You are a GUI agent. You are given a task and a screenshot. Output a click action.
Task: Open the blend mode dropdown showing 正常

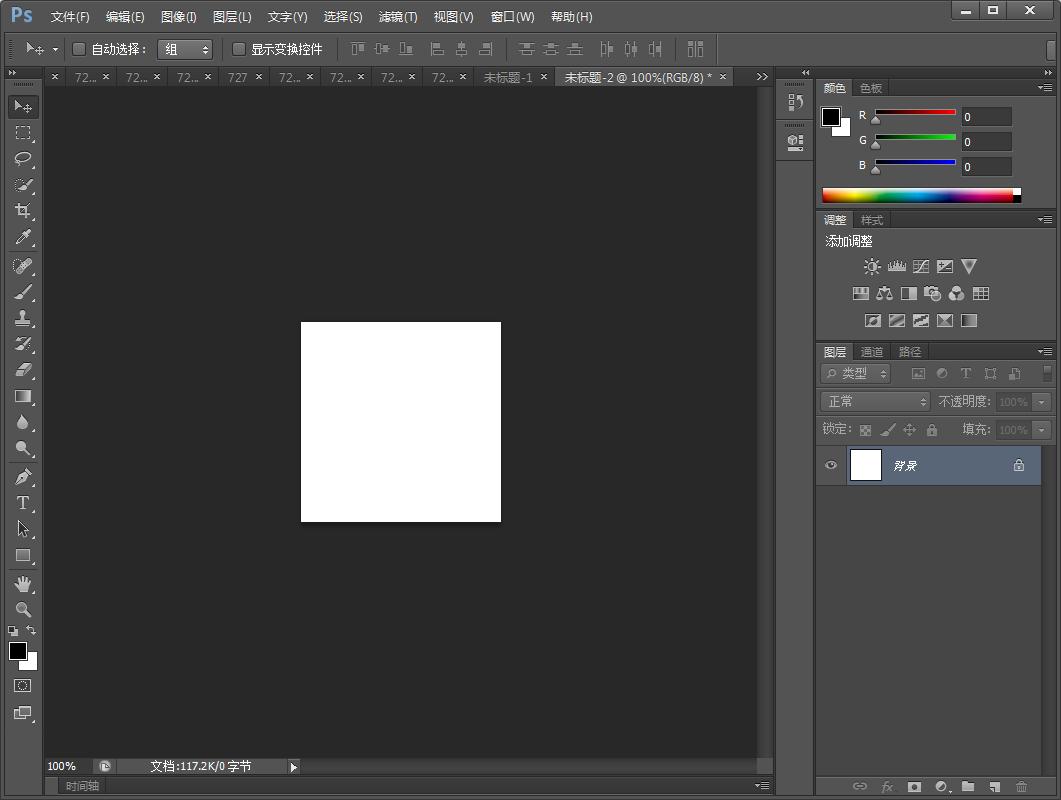[874, 400]
